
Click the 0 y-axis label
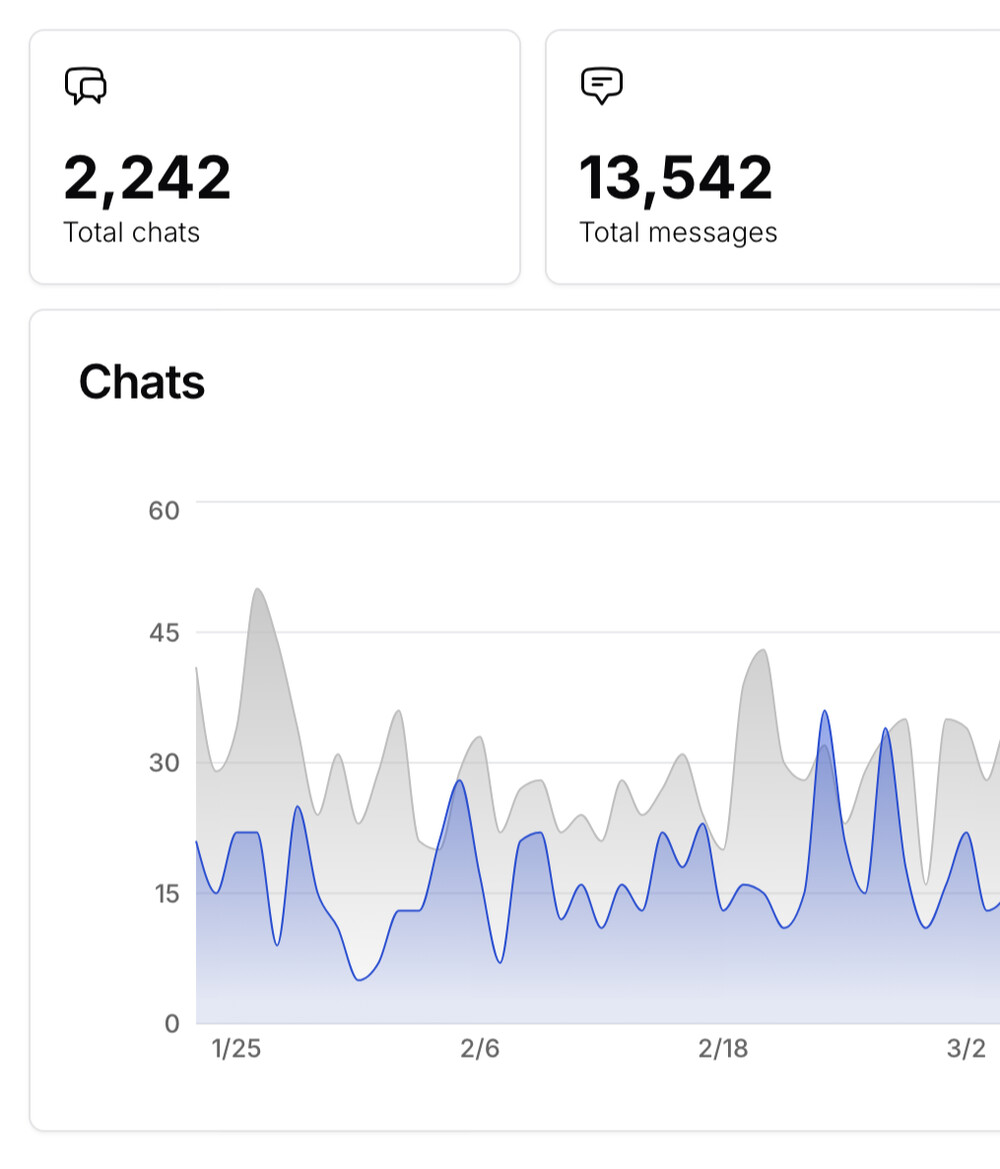pyautogui.click(x=172, y=1023)
